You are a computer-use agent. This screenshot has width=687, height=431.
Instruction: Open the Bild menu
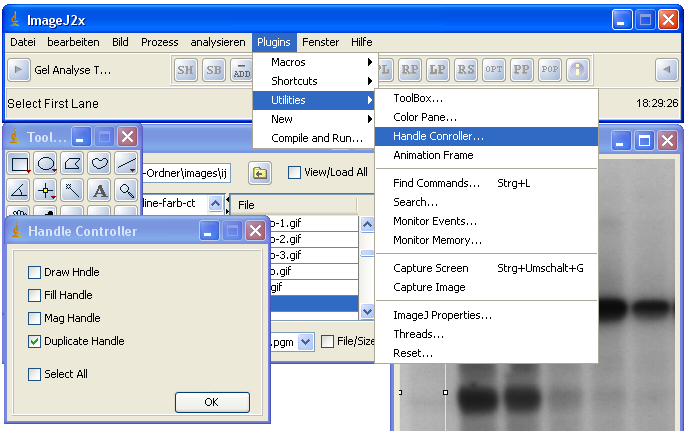(x=120, y=42)
